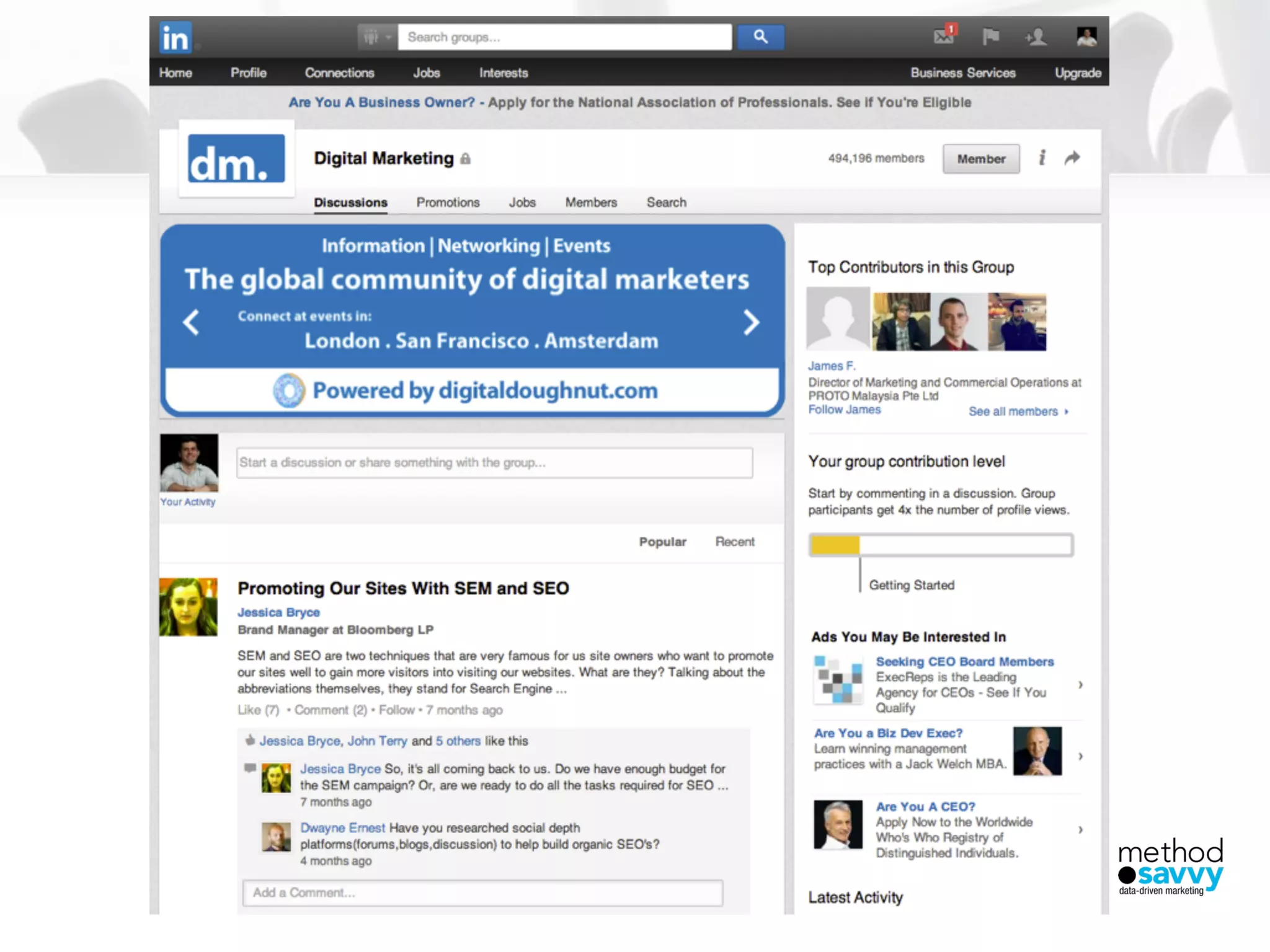Image resolution: width=1270 pixels, height=952 pixels.
Task: Expand arrow for Are You A CEO ad
Action: (x=1080, y=829)
